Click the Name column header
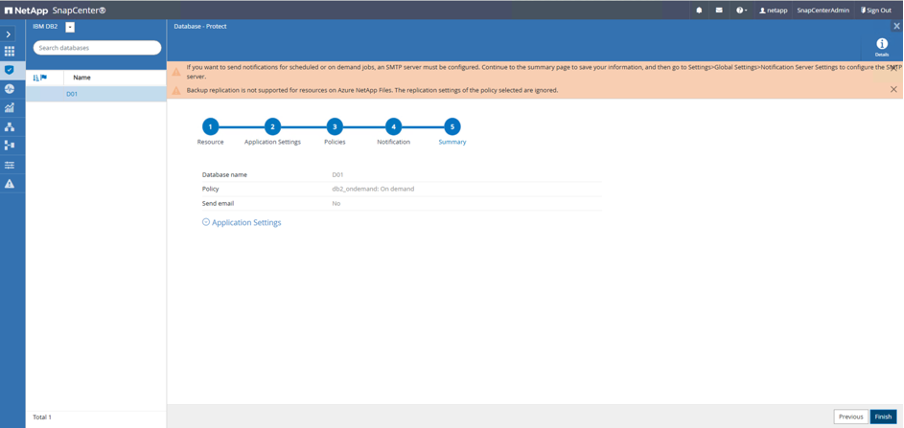Image resolution: width=904 pixels, height=428 pixels. 82,77
